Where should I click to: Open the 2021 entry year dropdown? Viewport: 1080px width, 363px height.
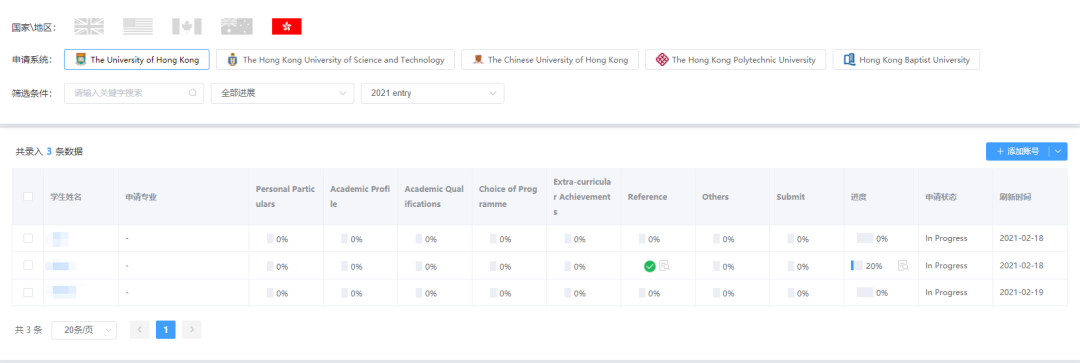tap(433, 93)
